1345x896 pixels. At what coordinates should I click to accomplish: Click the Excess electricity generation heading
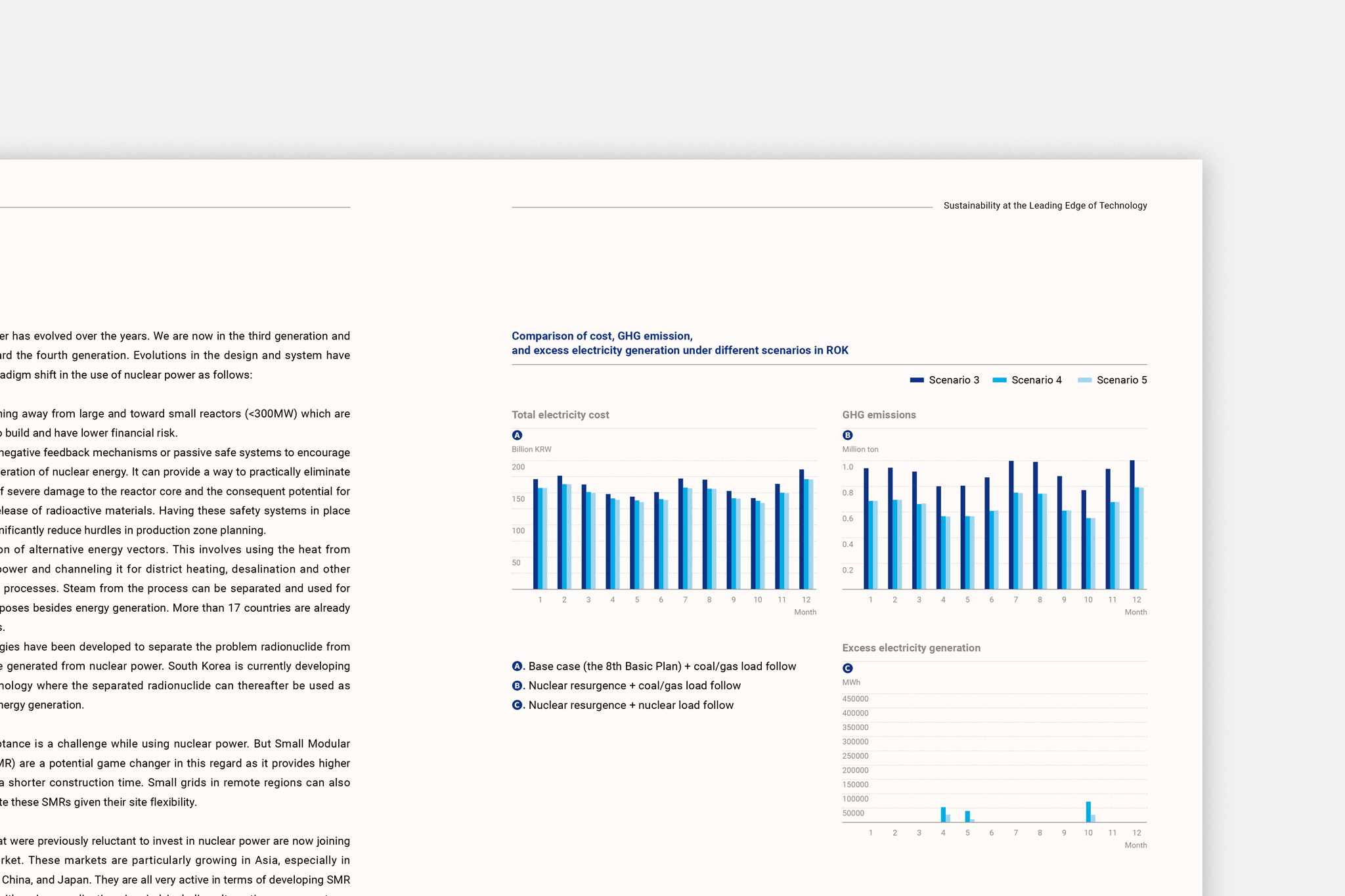(911, 648)
